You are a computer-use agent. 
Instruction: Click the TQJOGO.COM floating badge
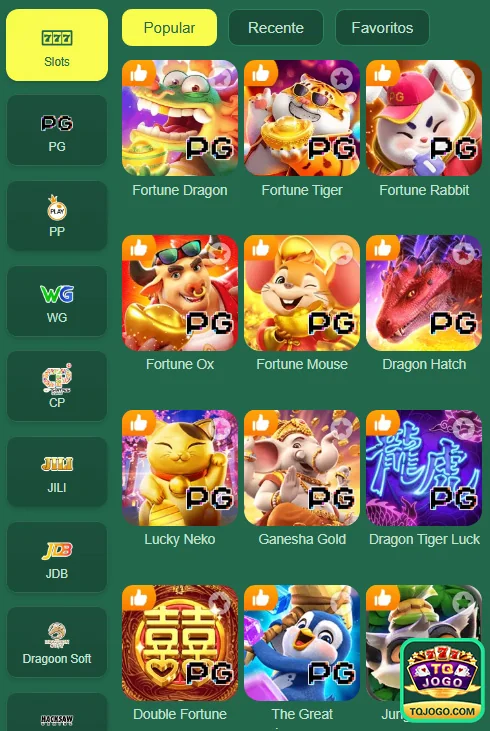point(442,680)
